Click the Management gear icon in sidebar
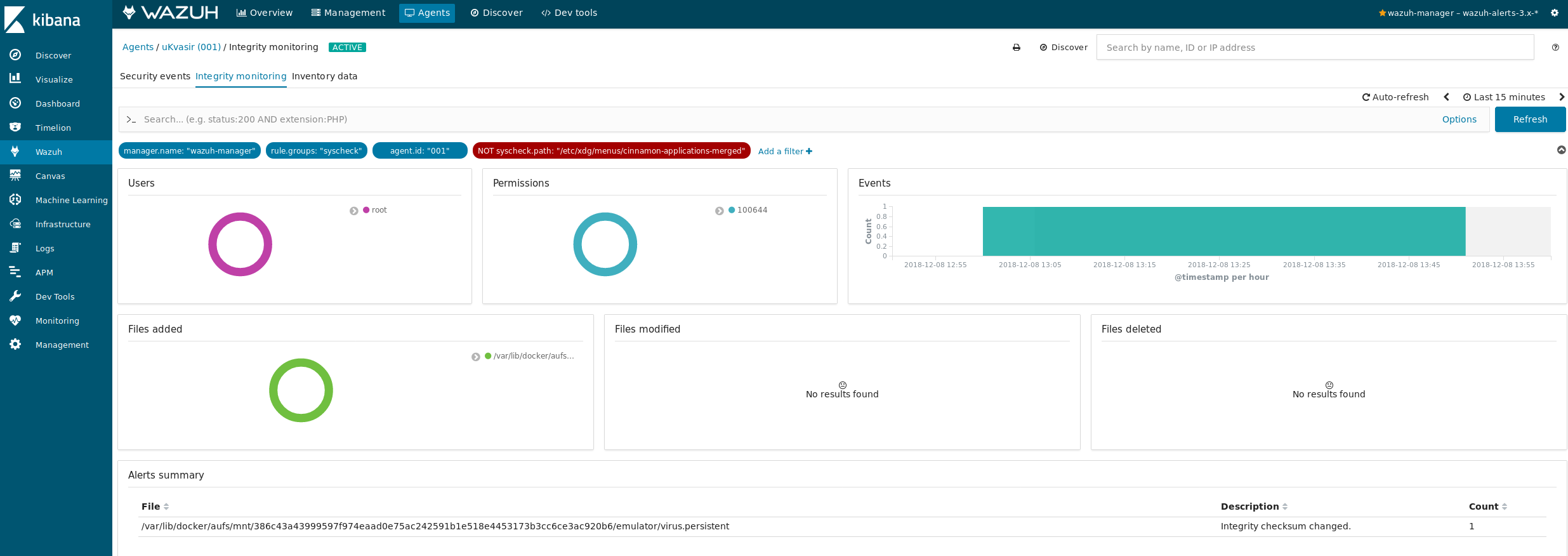 point(15,344)
